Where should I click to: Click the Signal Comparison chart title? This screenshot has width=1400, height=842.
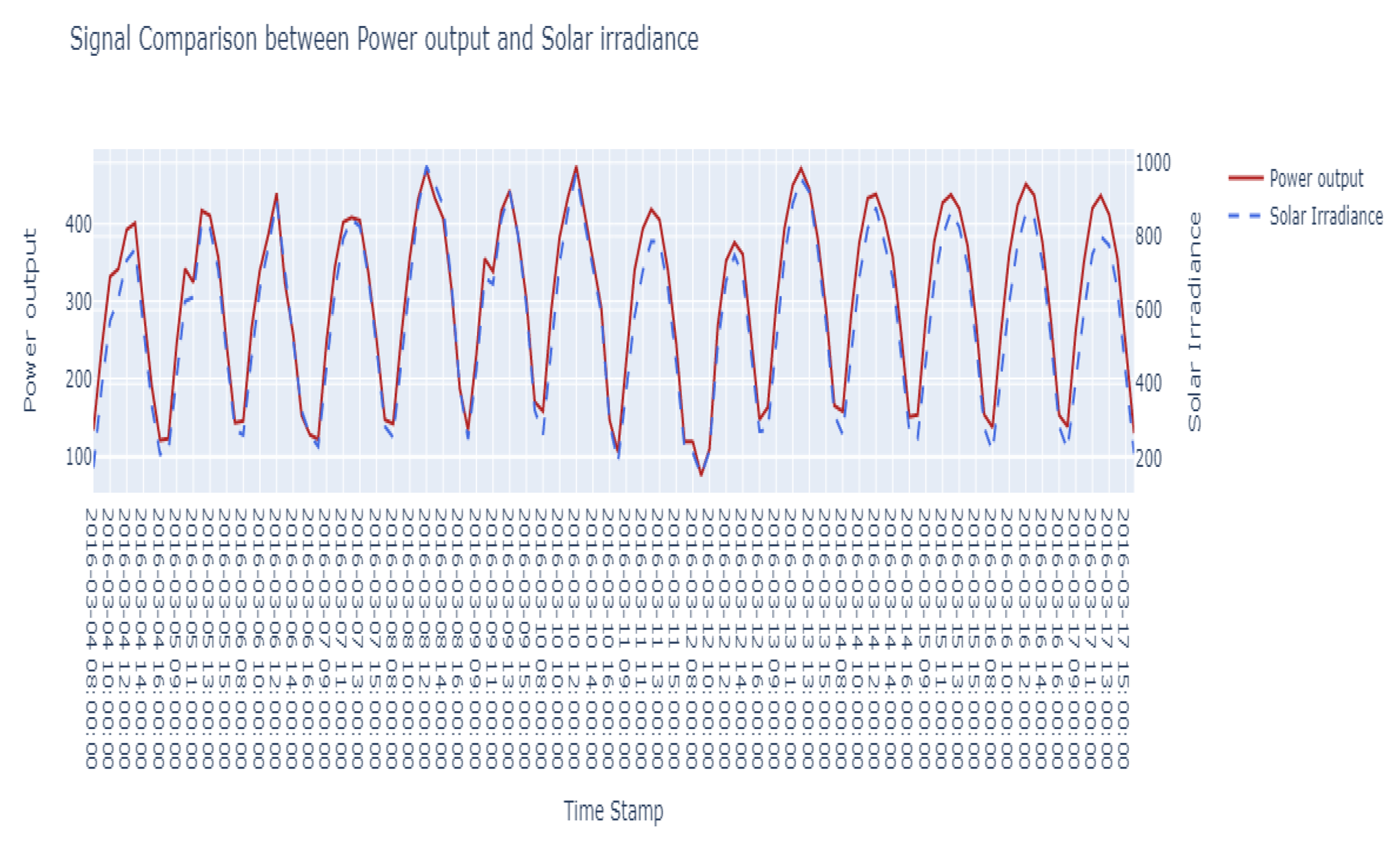coord(384,39)
